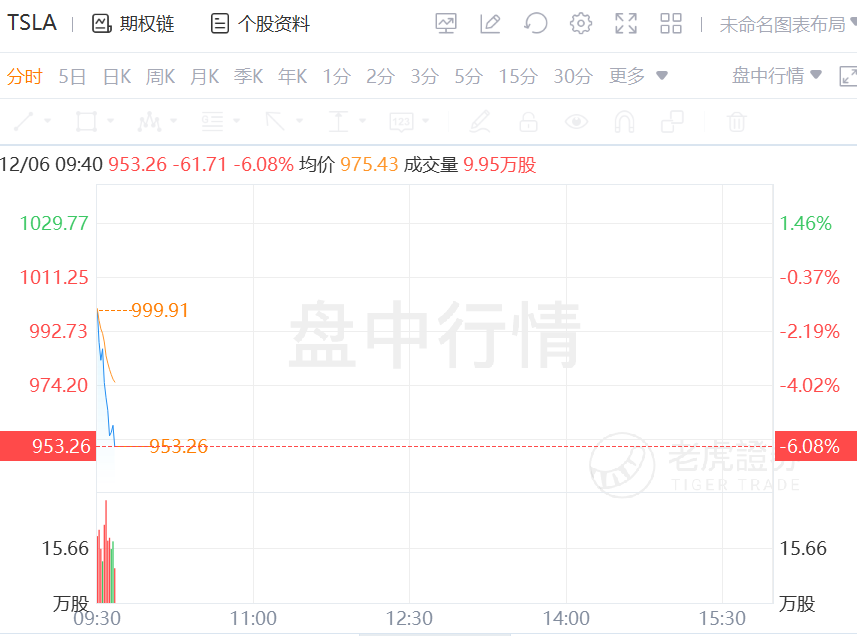Switch to the 分时 tab

point(25,76)
